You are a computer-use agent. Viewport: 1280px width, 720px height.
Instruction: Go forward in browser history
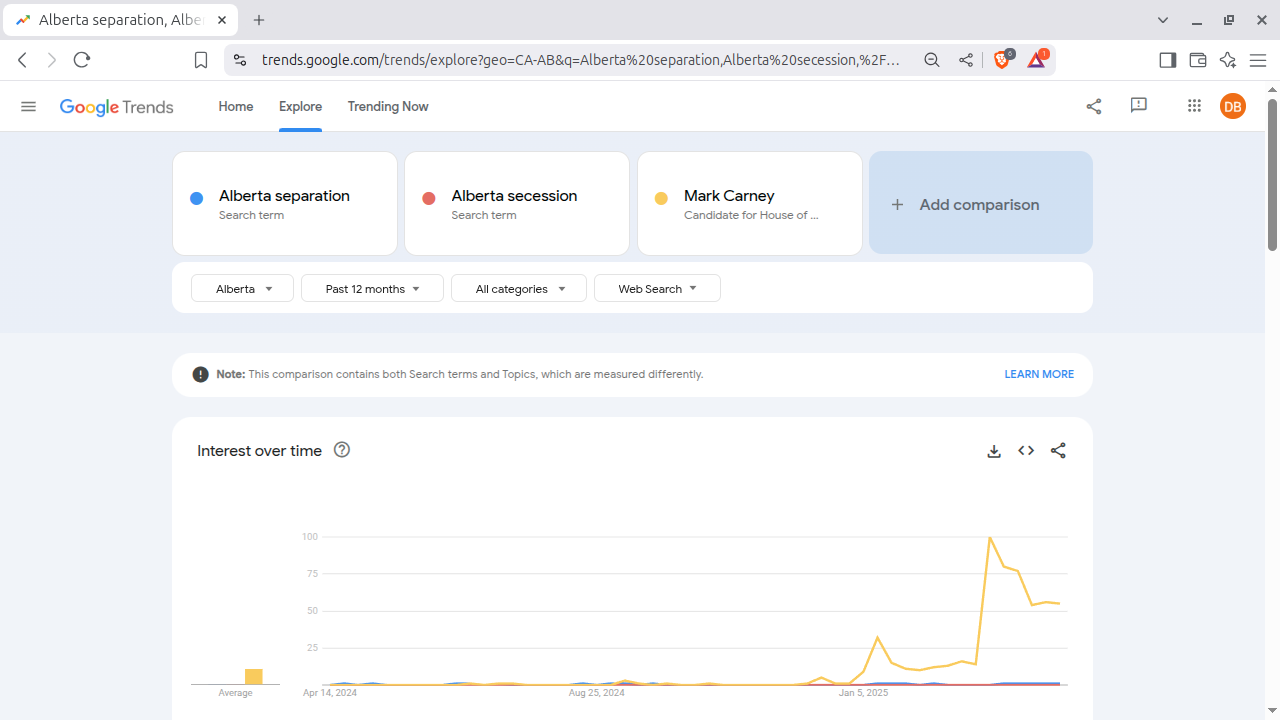coord(52,60)
